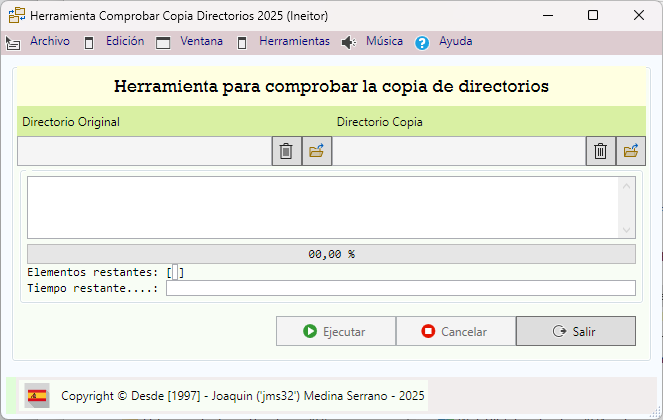This screenshot has height=420, width=663.
Task: Click the Cancelar button
Action: (x=456, y=331)
